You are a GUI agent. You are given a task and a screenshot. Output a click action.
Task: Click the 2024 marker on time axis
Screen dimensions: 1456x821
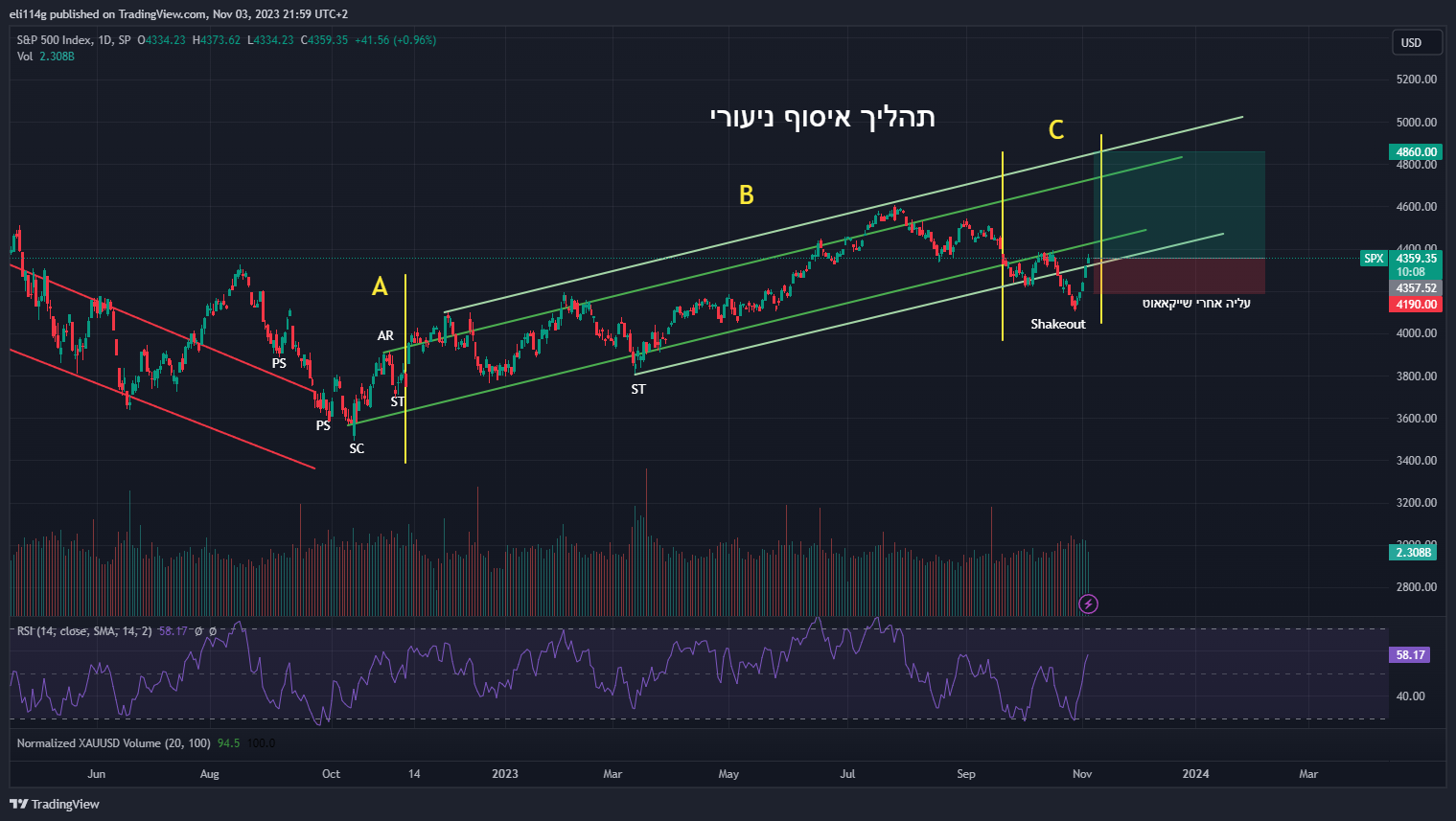1195,774
